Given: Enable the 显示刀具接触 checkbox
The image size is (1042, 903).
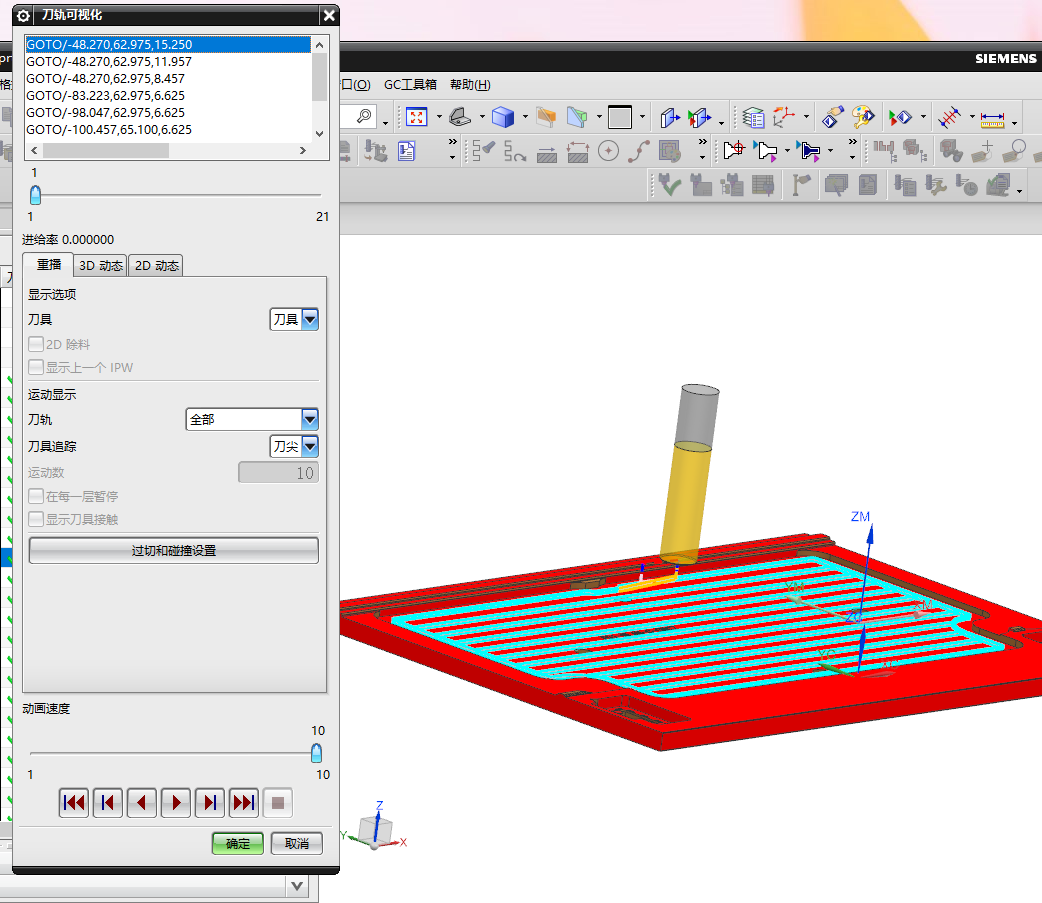Looking at the screenshot, I should point(36,519).
